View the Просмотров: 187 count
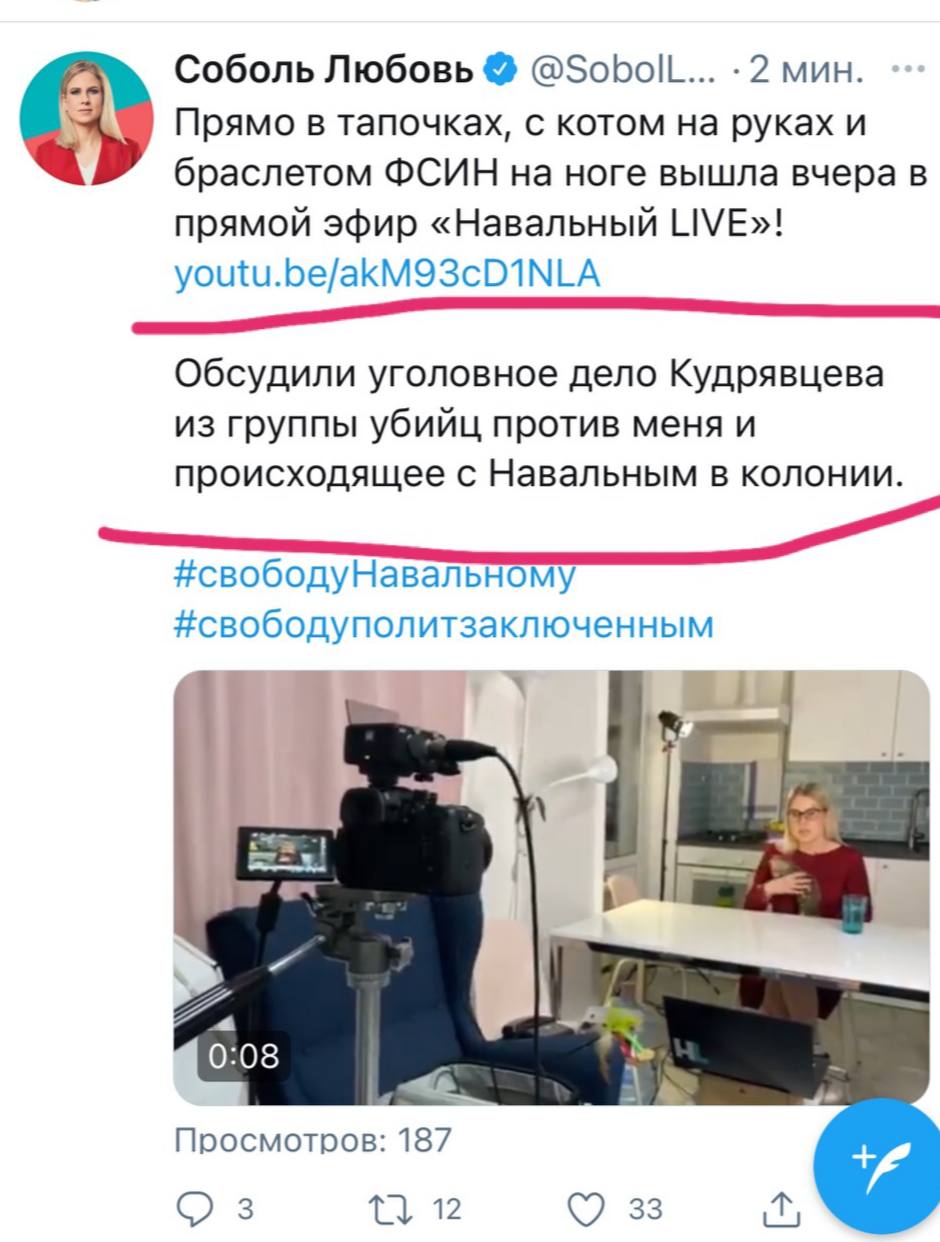 click(x=313, y=1139)
